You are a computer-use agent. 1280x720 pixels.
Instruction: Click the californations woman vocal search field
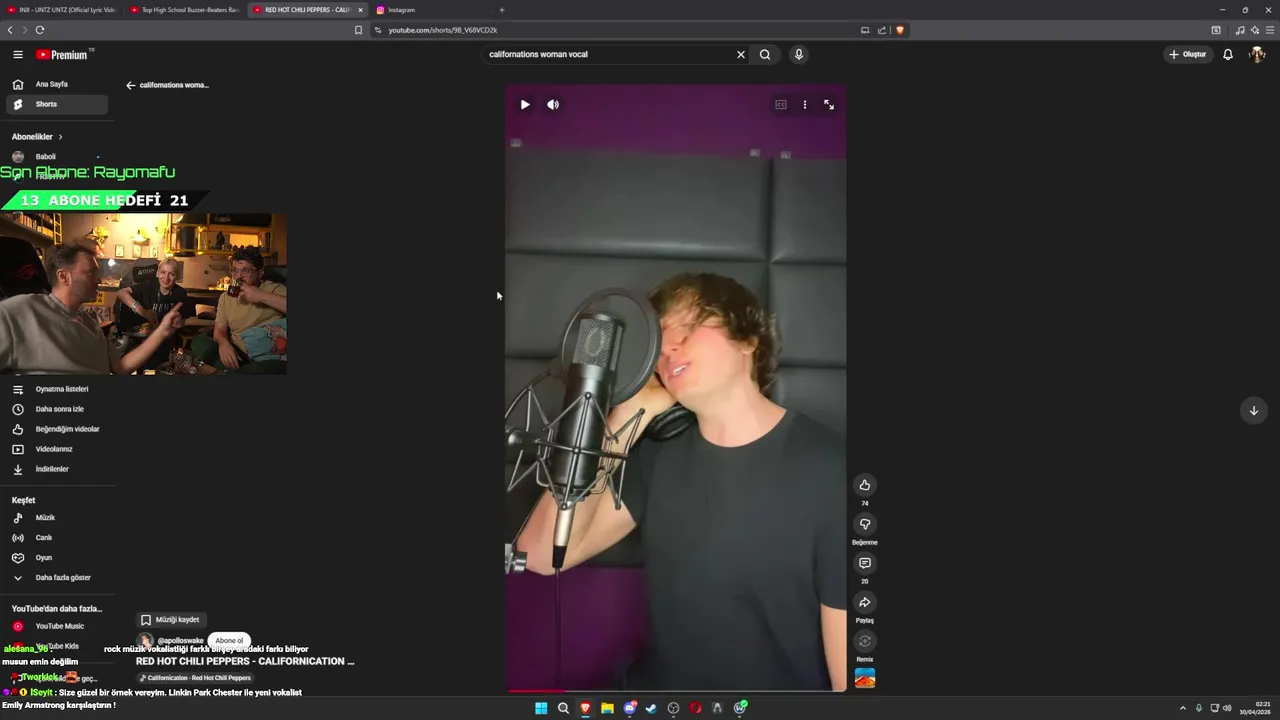pyautogui.click(x=608, y=54)
